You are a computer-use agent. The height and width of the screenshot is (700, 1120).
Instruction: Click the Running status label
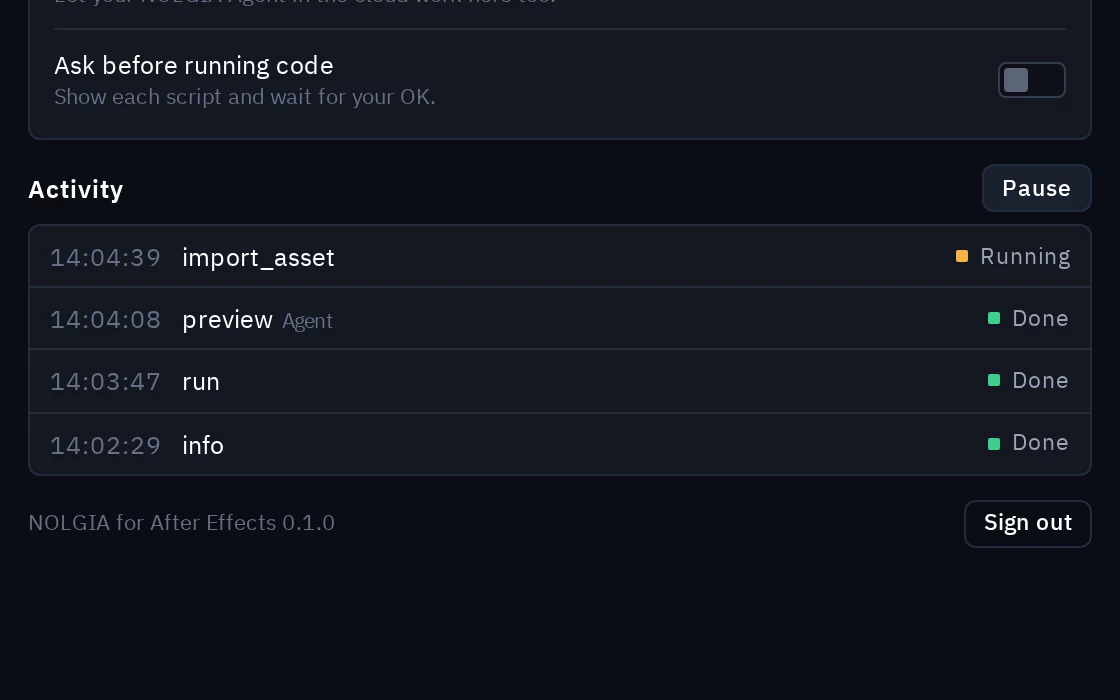pos(1025,256)
